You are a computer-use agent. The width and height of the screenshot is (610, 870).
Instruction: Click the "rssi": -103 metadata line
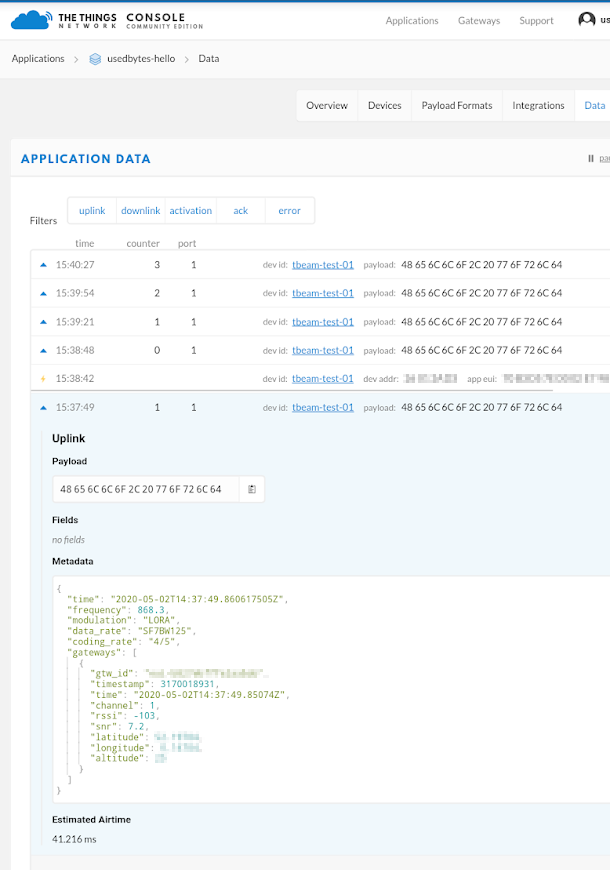(x=125, y=716)
